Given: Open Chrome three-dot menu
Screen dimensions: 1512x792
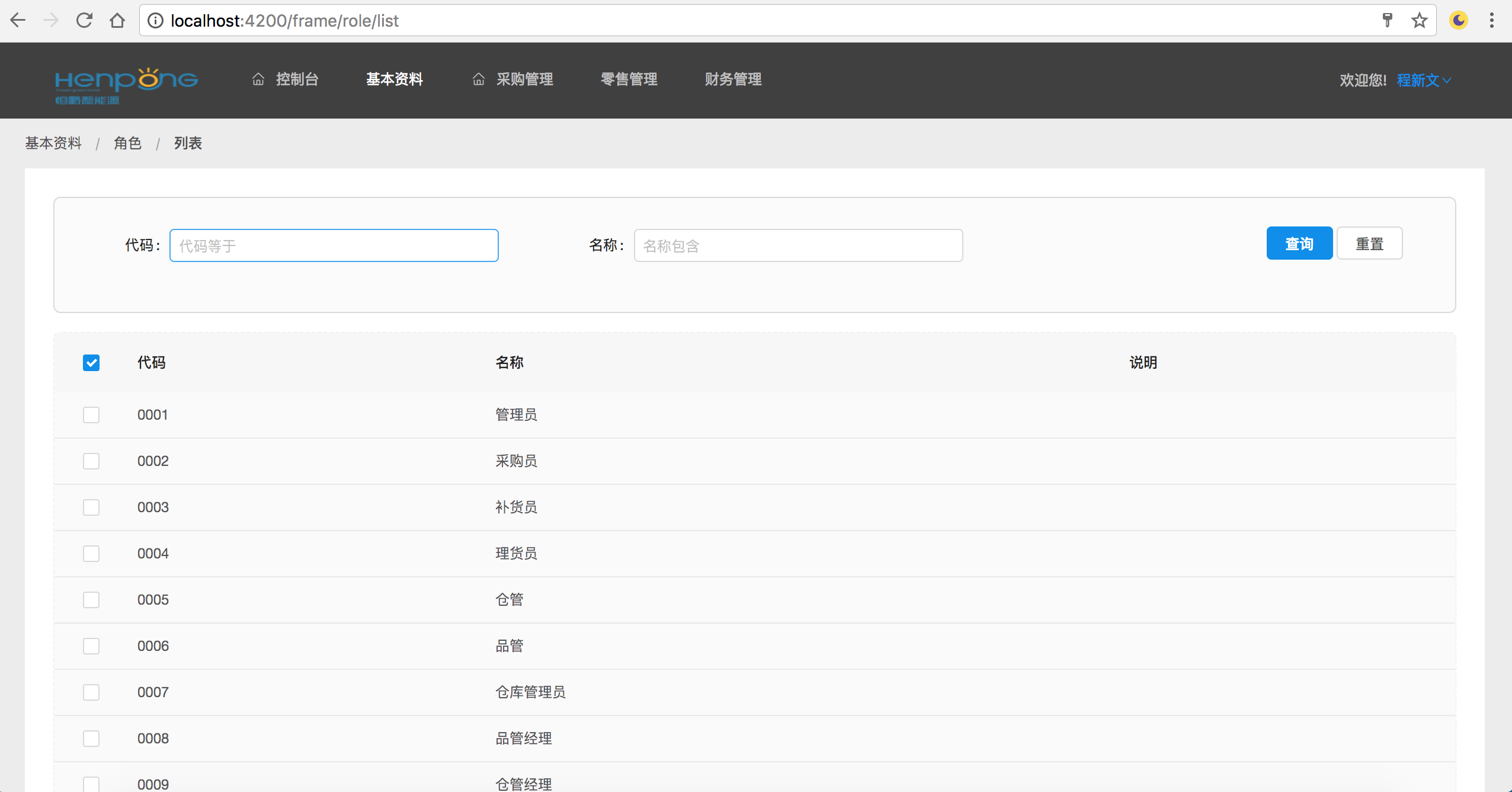Looking at the screenshot, I should coord(1491,21).
